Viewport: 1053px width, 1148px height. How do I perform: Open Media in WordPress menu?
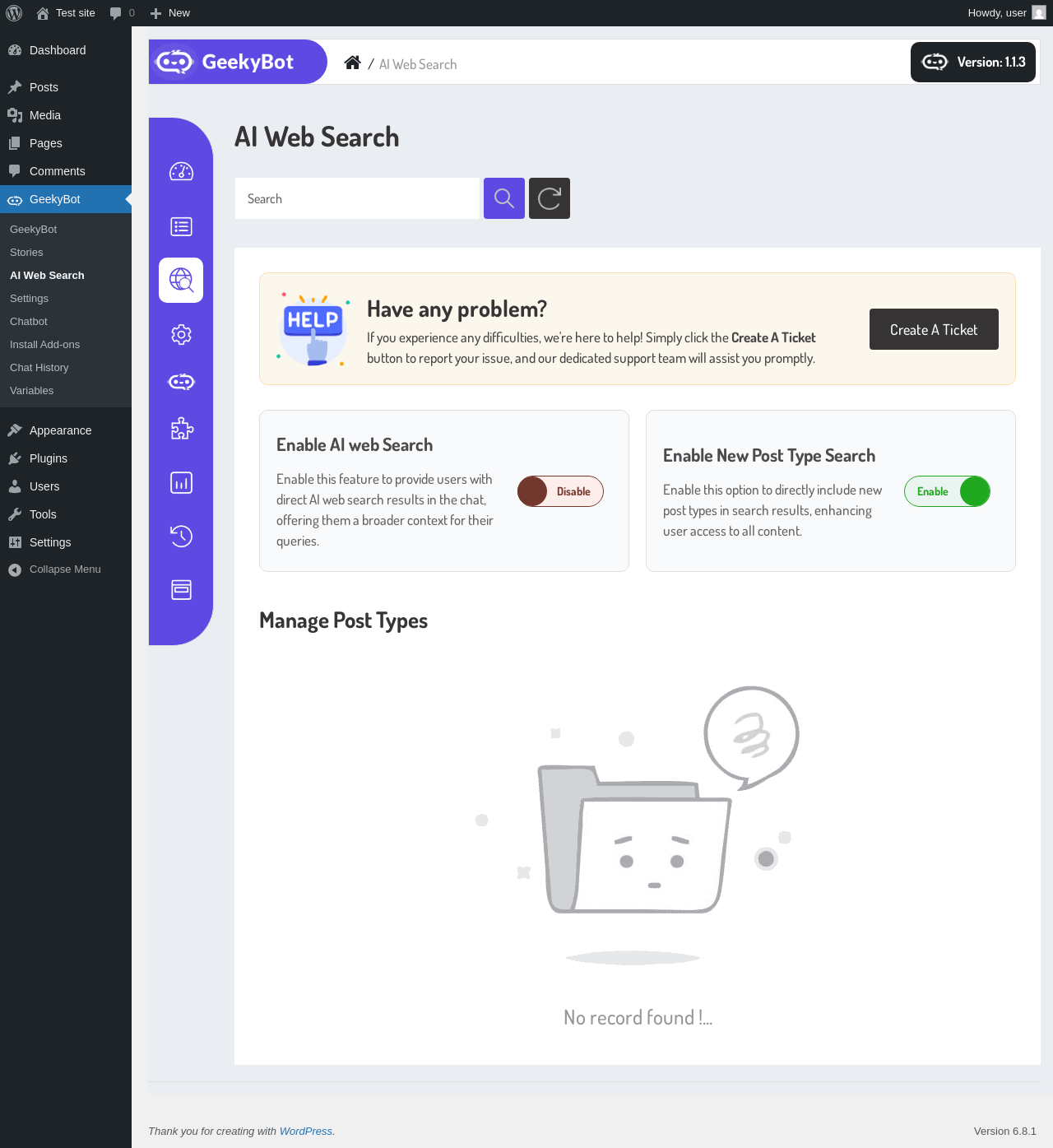pos(66,115)
